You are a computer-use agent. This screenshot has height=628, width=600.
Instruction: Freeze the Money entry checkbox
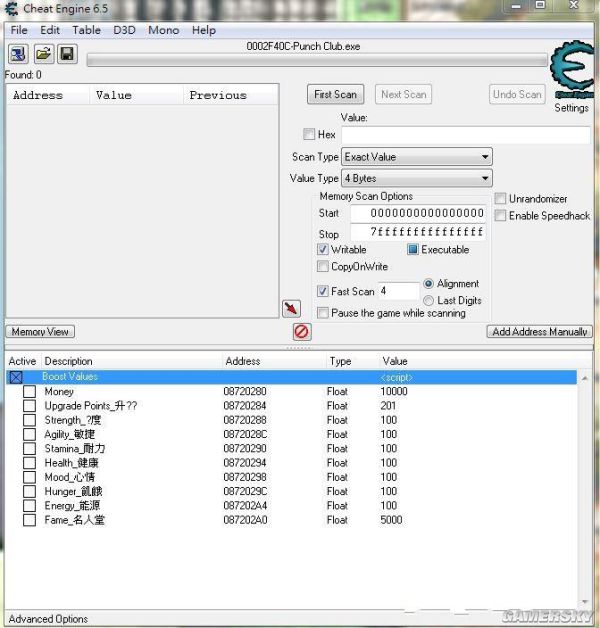29,392
